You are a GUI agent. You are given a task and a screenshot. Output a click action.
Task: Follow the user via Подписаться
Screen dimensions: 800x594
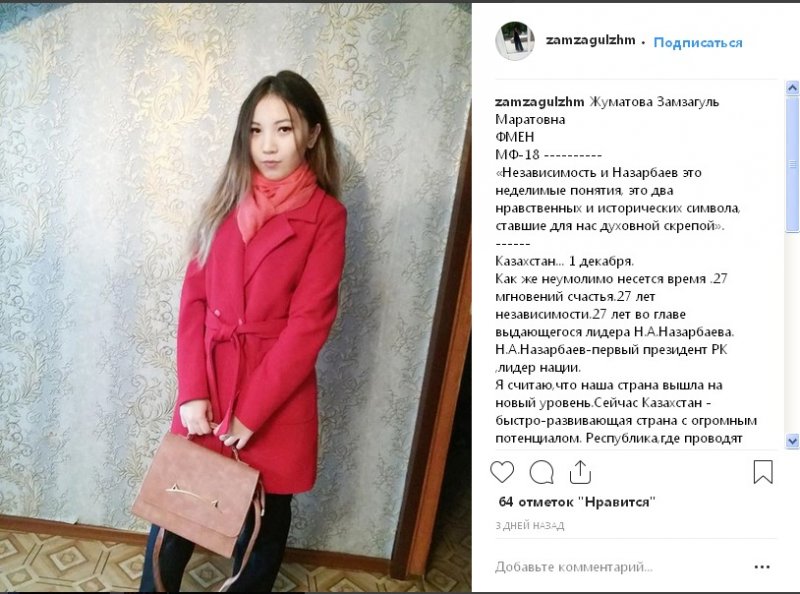pos(697,42)
